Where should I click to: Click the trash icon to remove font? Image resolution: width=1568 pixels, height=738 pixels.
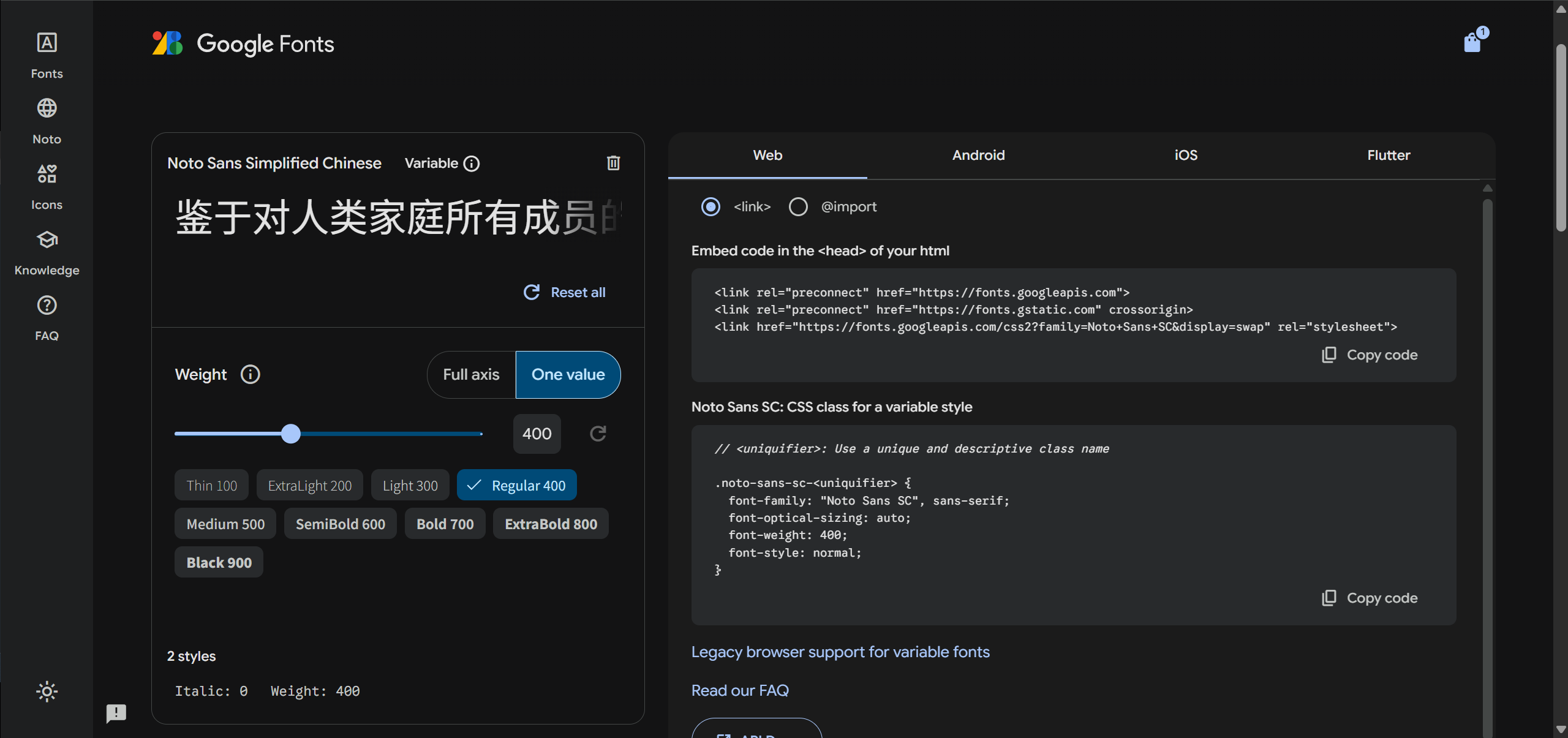pos(613,163)
